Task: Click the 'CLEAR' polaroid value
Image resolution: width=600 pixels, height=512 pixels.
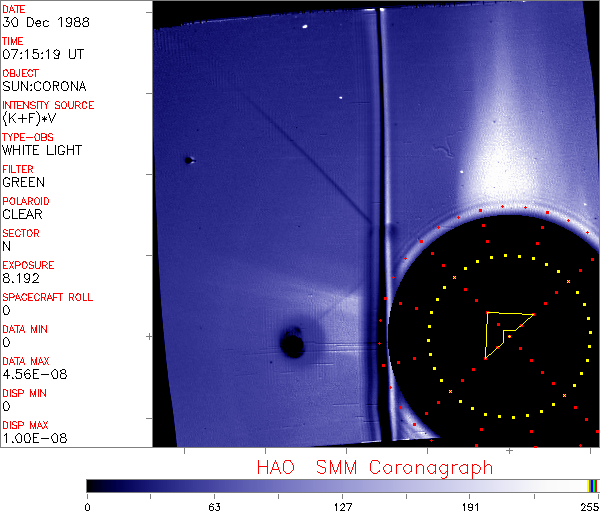Action: tap(23, 215)
